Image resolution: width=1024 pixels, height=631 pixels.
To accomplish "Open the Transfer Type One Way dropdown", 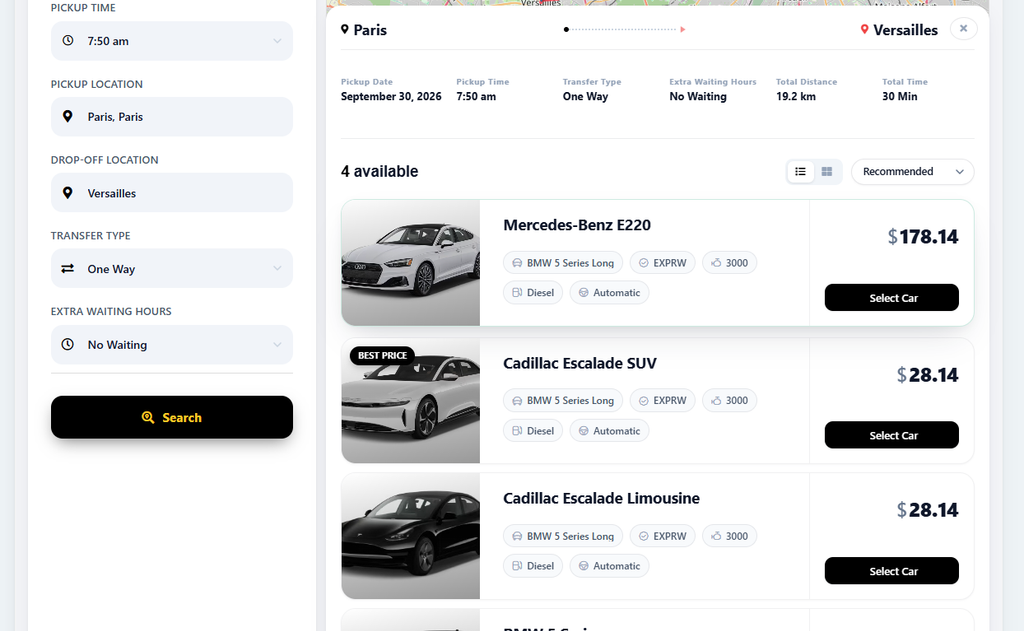I will pos(172,268).
